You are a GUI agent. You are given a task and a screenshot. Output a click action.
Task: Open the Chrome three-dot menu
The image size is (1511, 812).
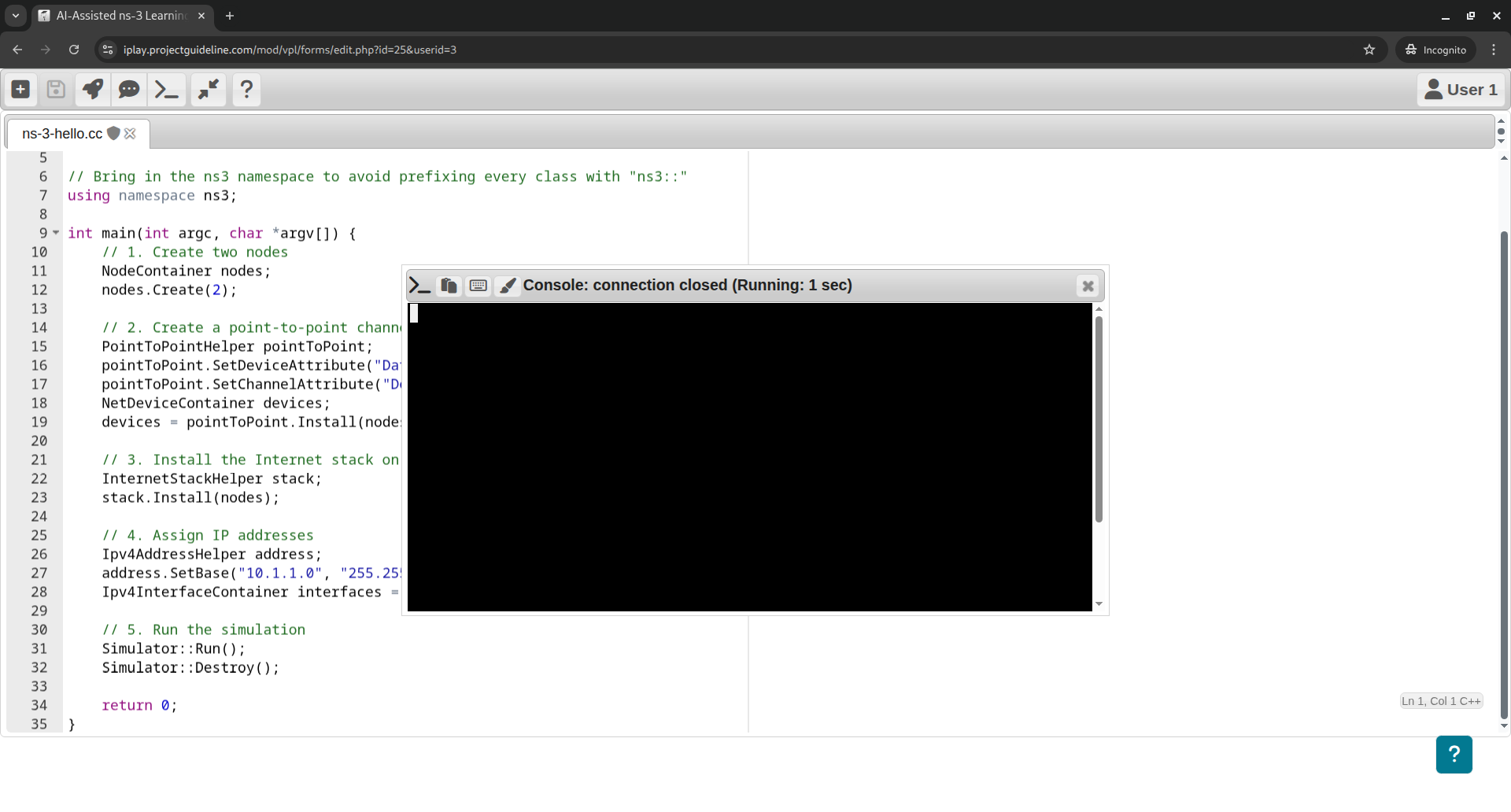pyautogui.click(x=1494, y=50)
